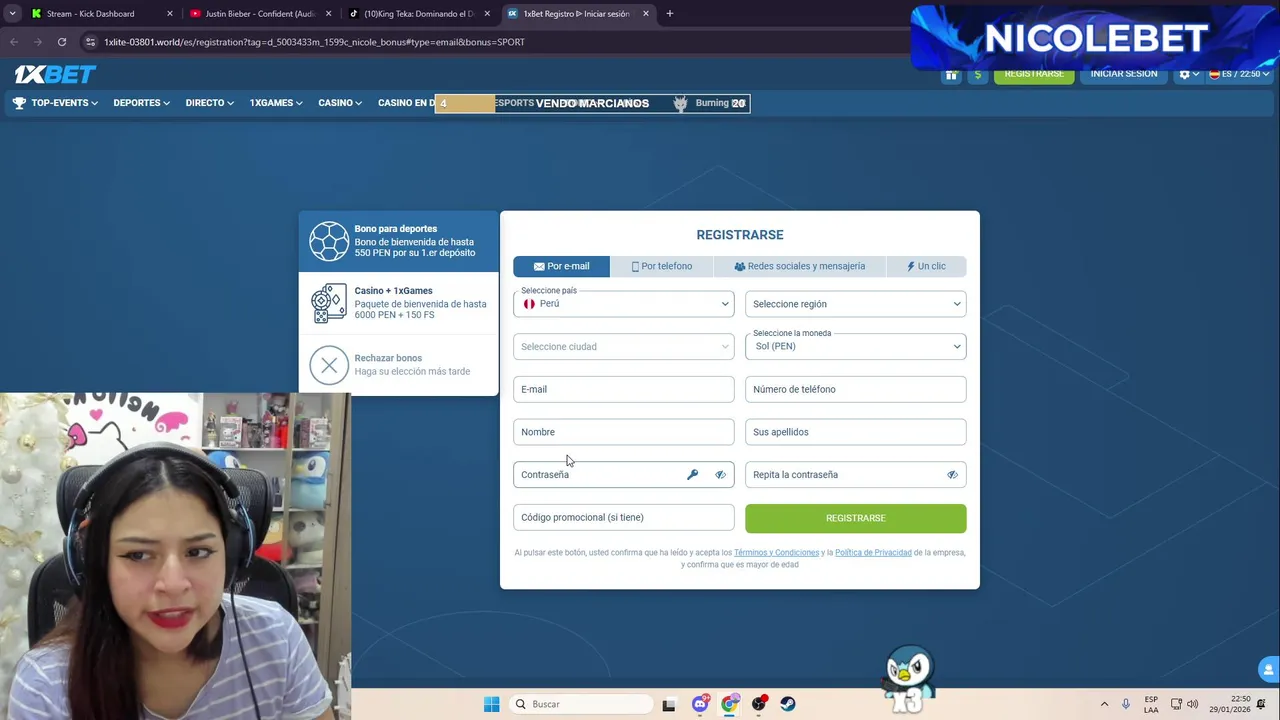Open a new browser tab
This screenshot has width=1280, height=720.
tap(669, 14)
